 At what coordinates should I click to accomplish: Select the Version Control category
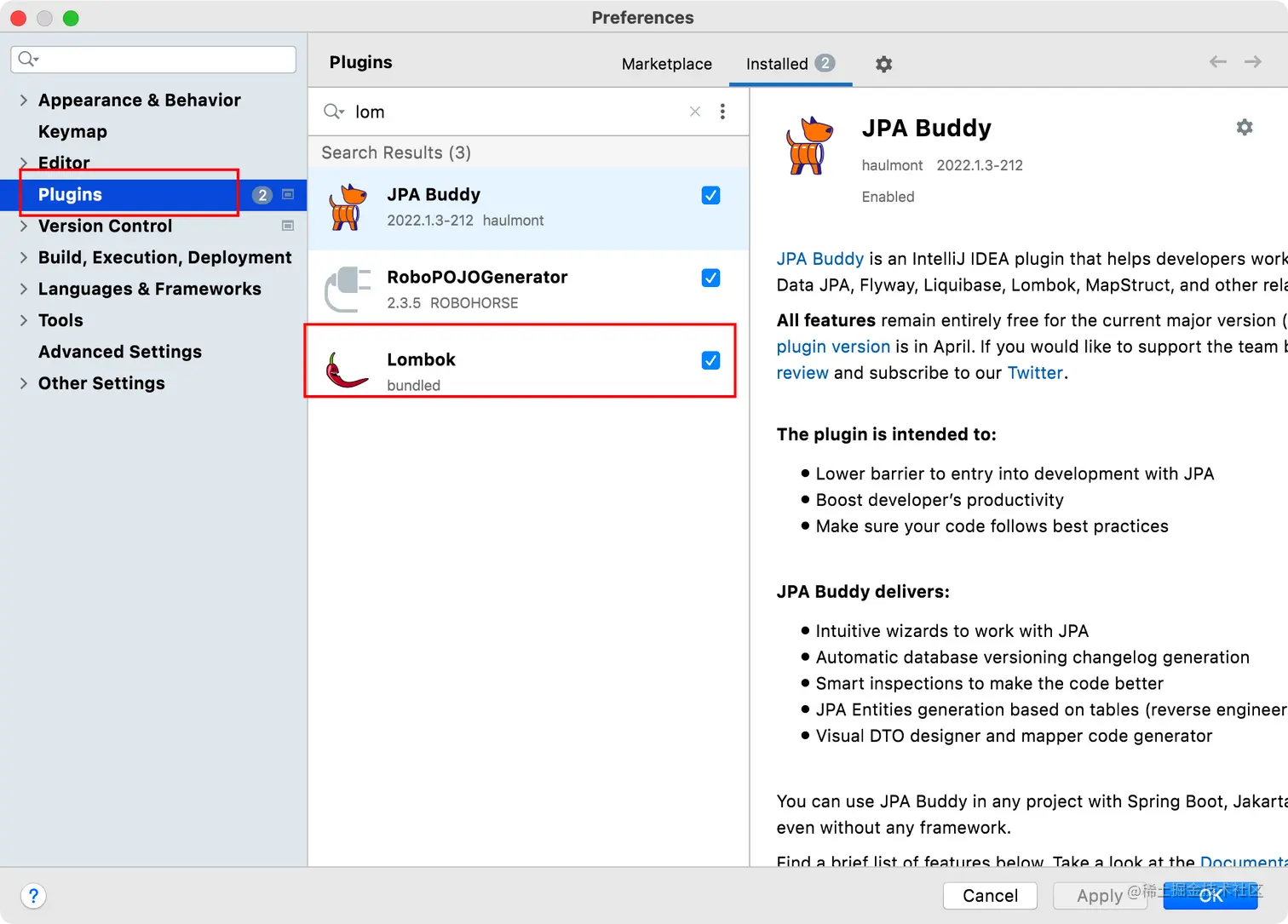(x=105, y=226)
